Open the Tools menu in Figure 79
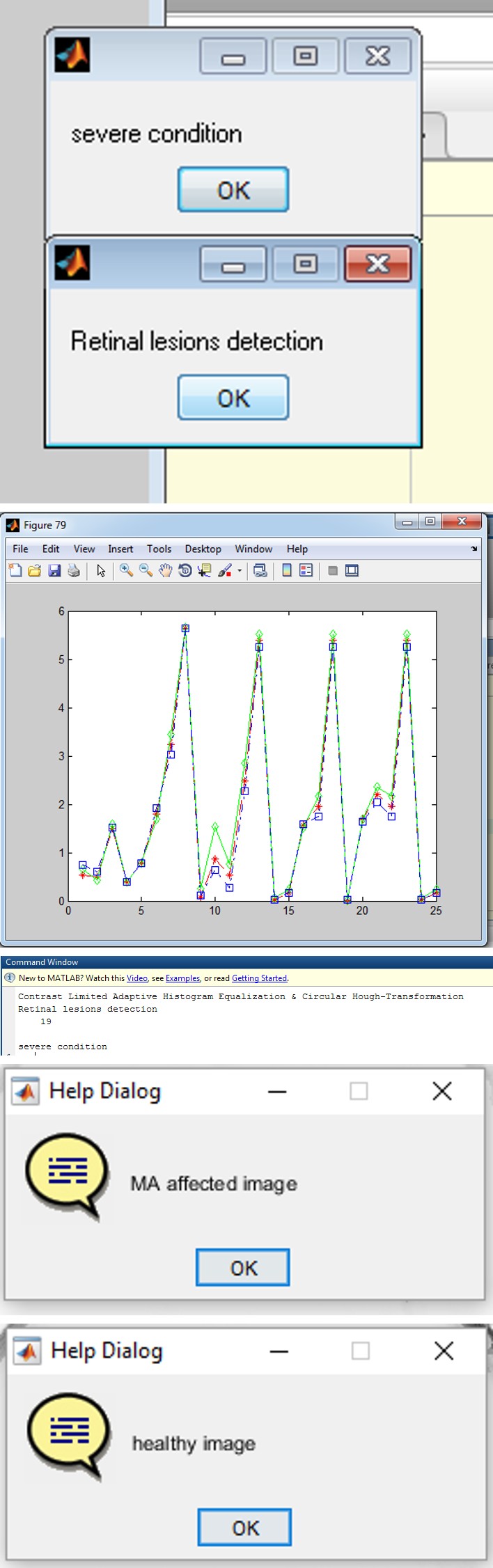Viewport: 493px width, 1568px height. [159, 549]
